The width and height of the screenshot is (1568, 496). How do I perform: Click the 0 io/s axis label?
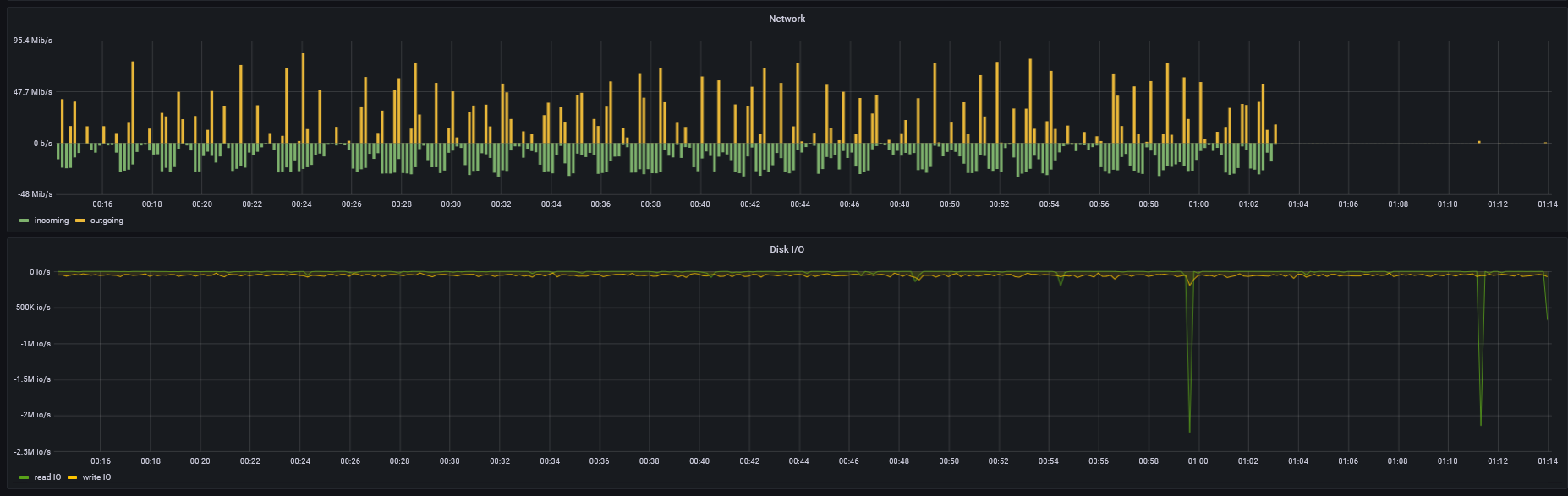[40, 272]
